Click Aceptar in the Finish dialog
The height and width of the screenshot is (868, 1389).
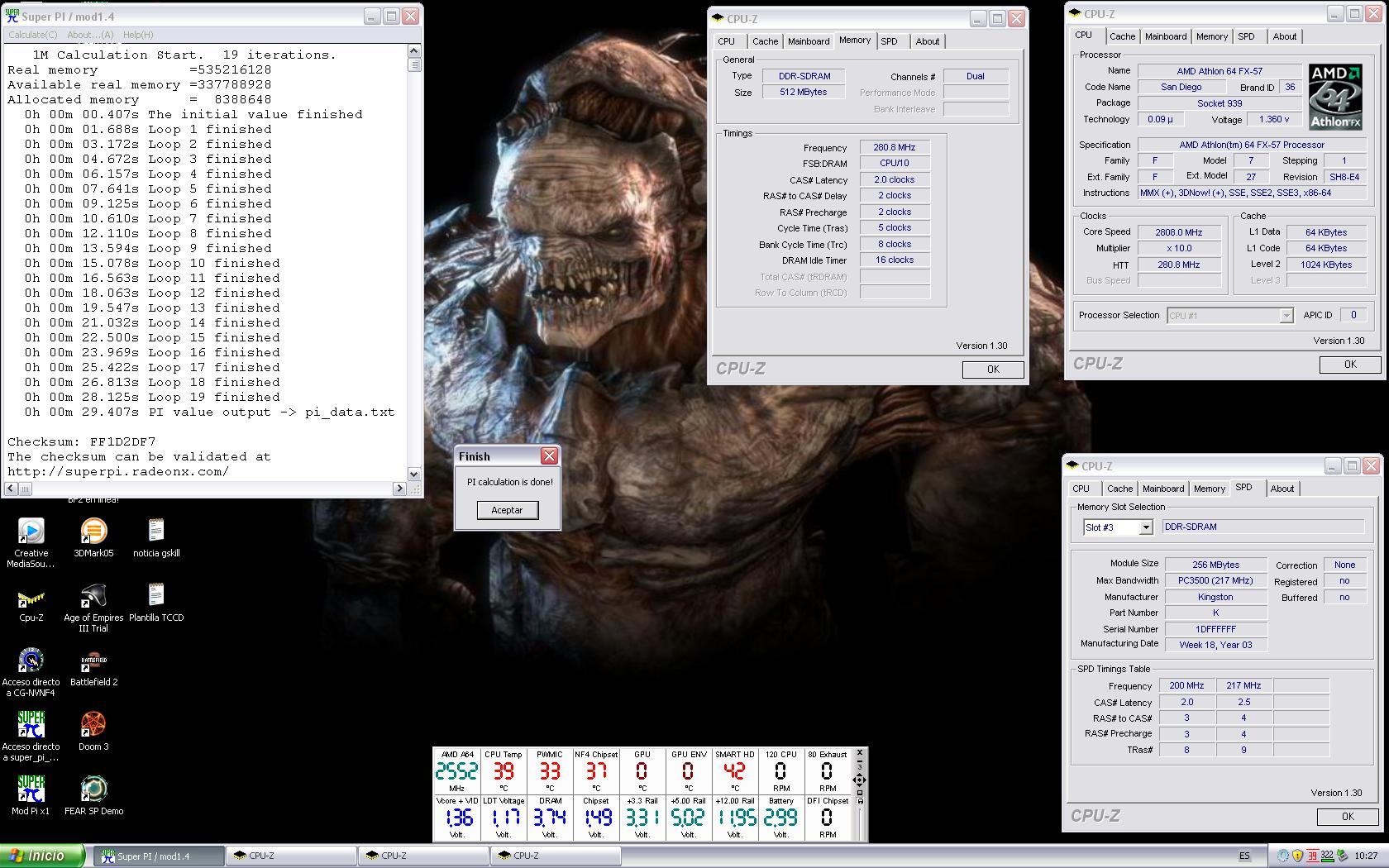pos(507,510)
